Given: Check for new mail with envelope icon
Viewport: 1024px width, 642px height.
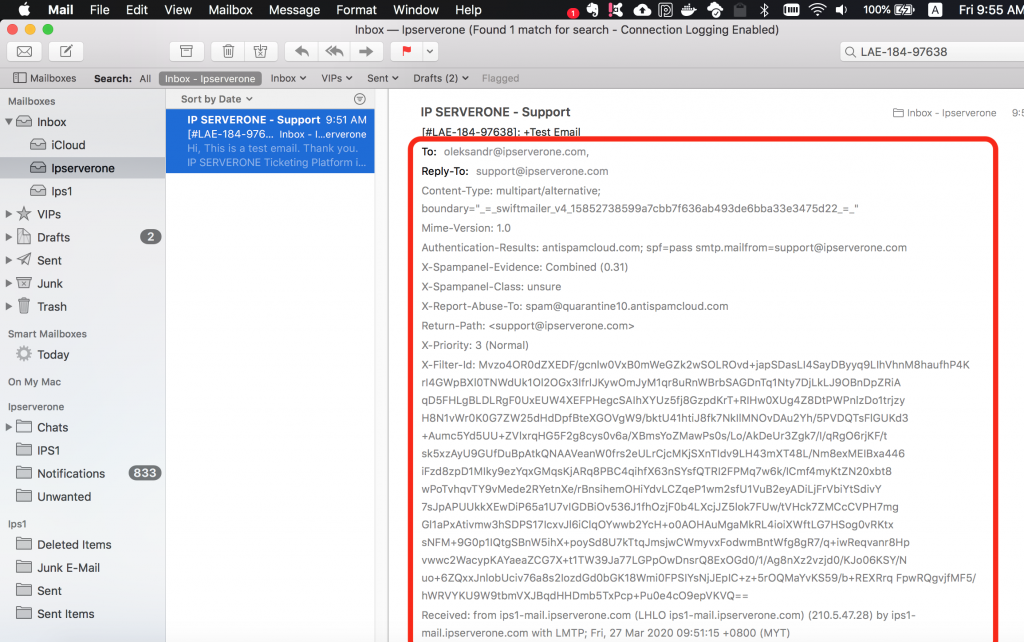Looking at the screenshot, I should click(24, 51).
